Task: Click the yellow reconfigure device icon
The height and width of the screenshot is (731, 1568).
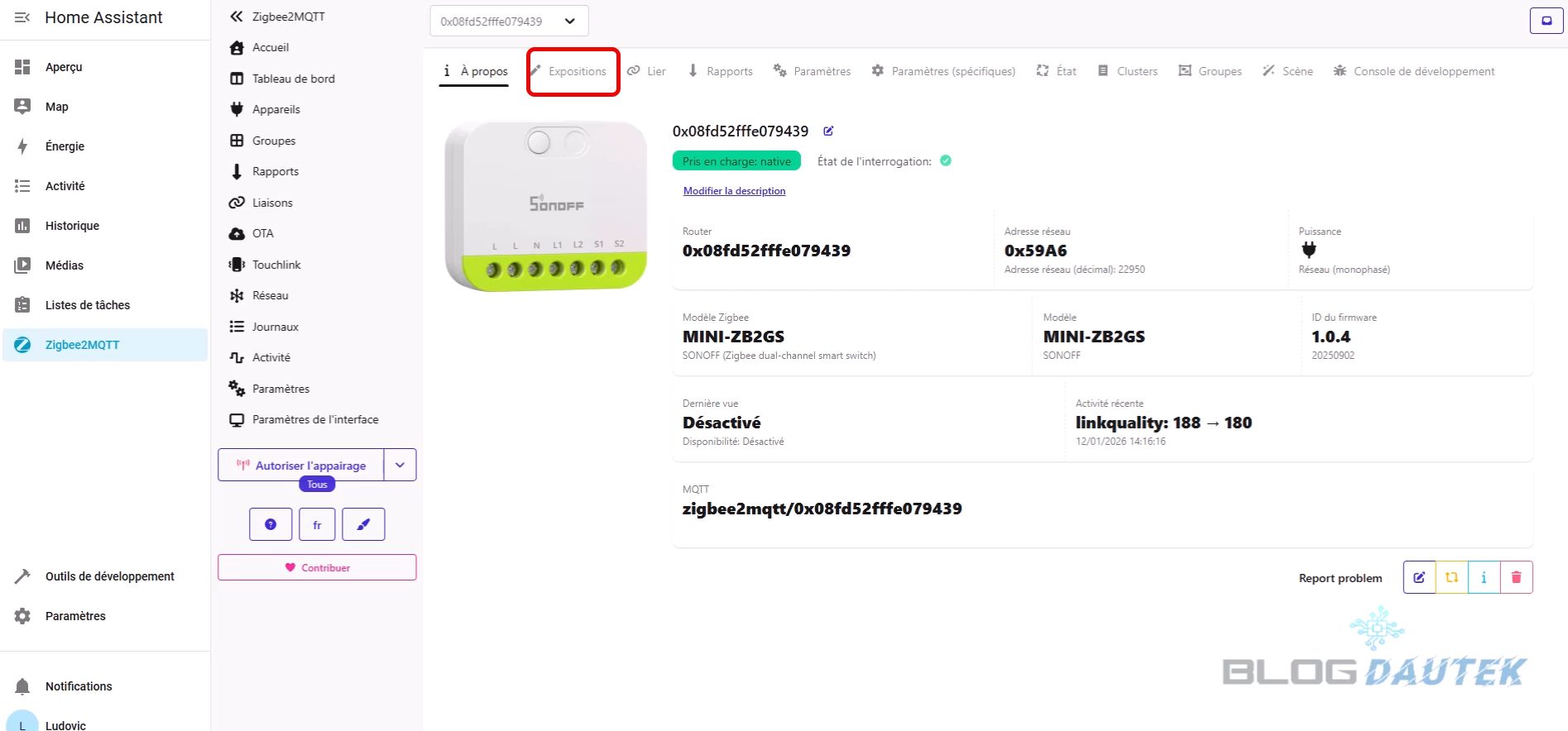Action: (x=1451, y=577)
